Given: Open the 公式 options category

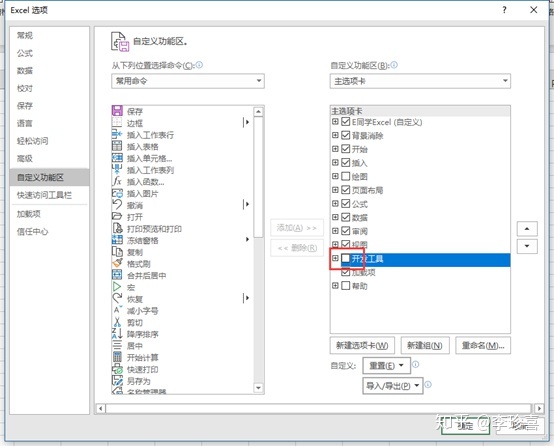Looking at the screenshot, I should coord(25,53).
